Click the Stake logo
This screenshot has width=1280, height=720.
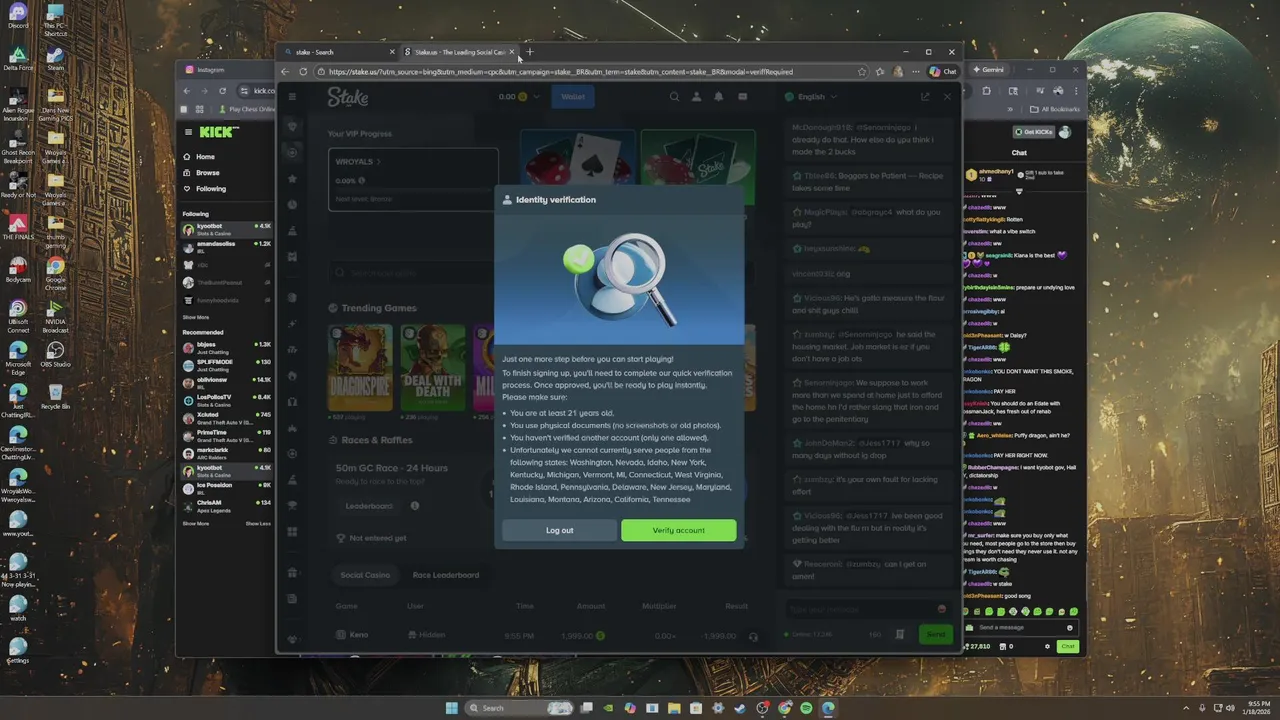point(348,97)
